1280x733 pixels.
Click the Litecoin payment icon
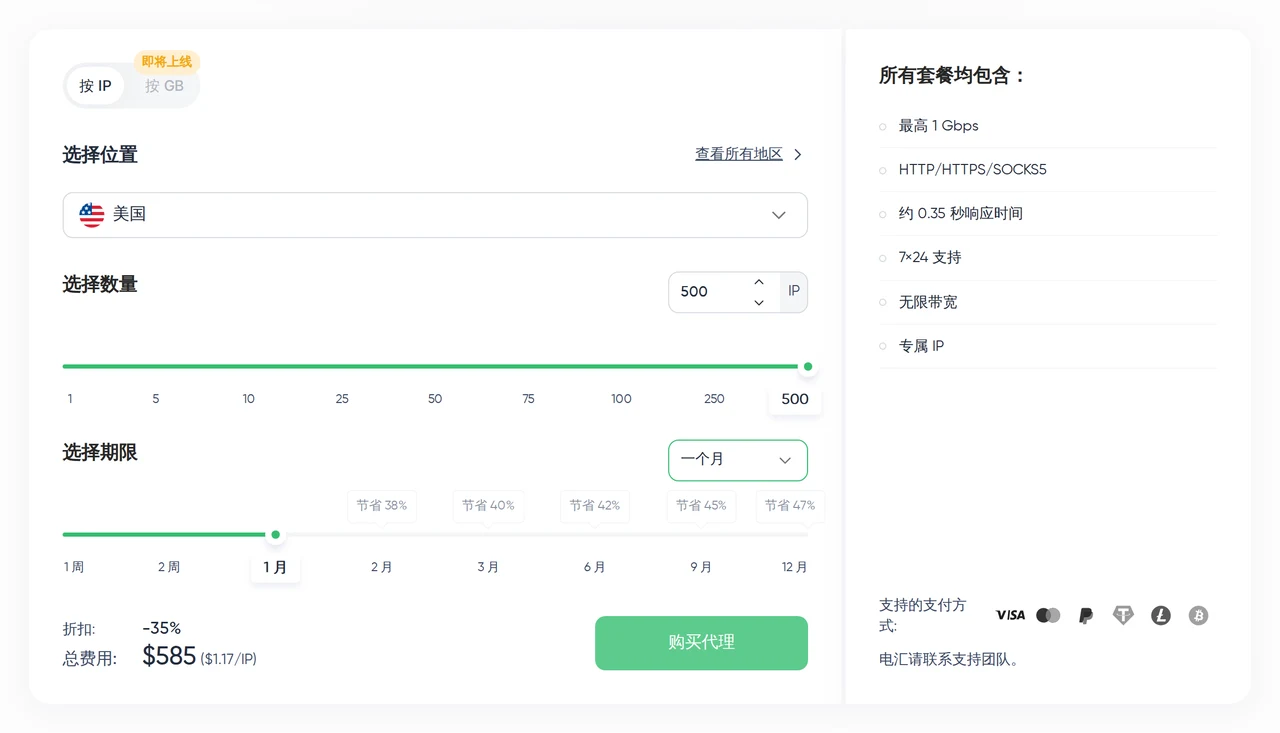tap(1161, 616)
